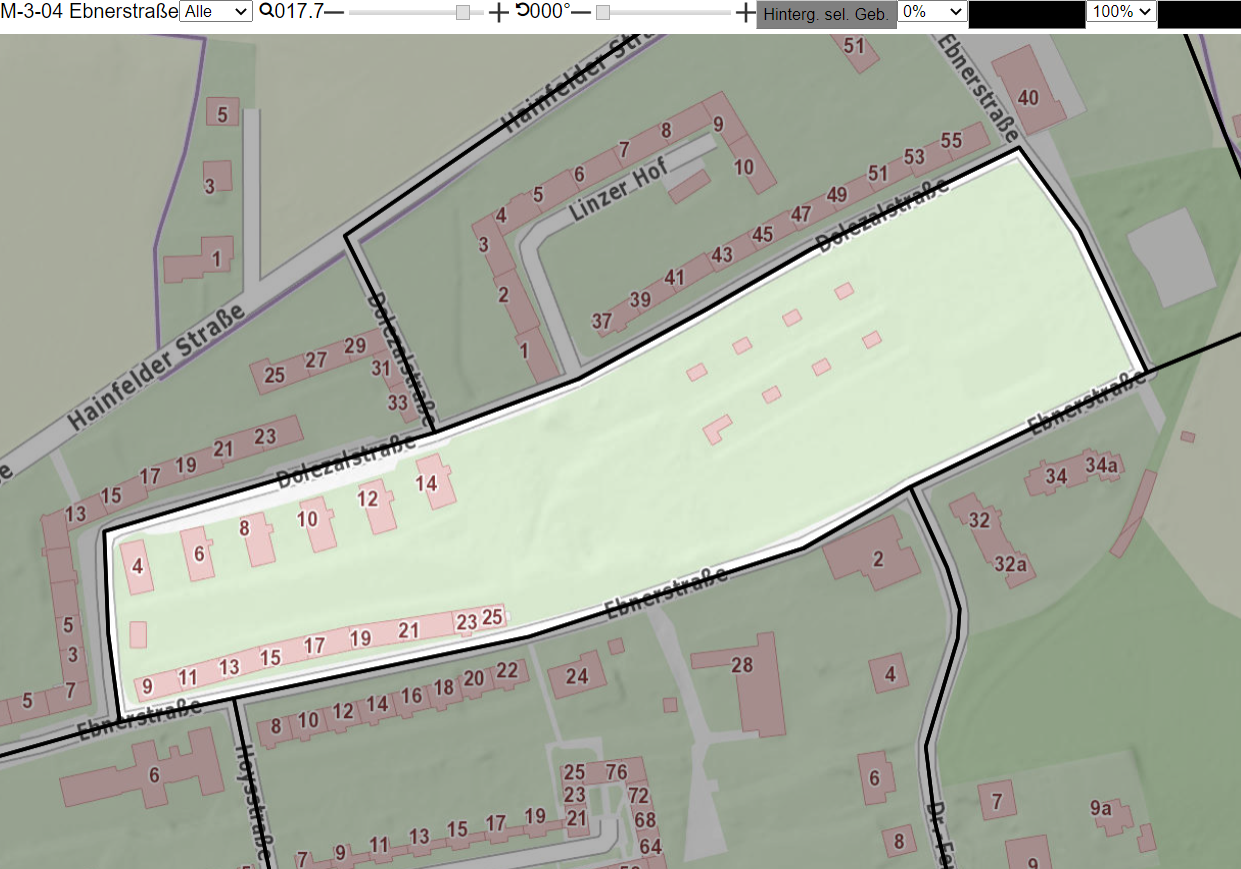Click the zoom in plus icon

(498, 13)
